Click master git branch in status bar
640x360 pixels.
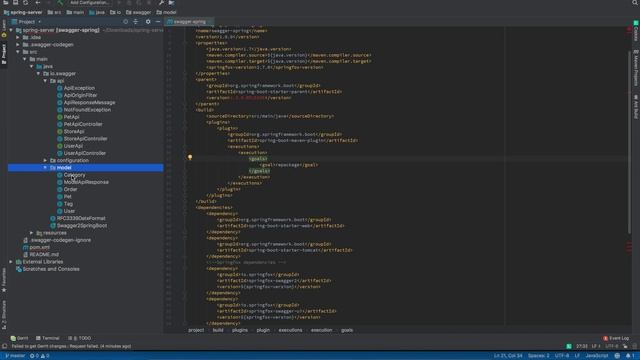tap(15, 356)
